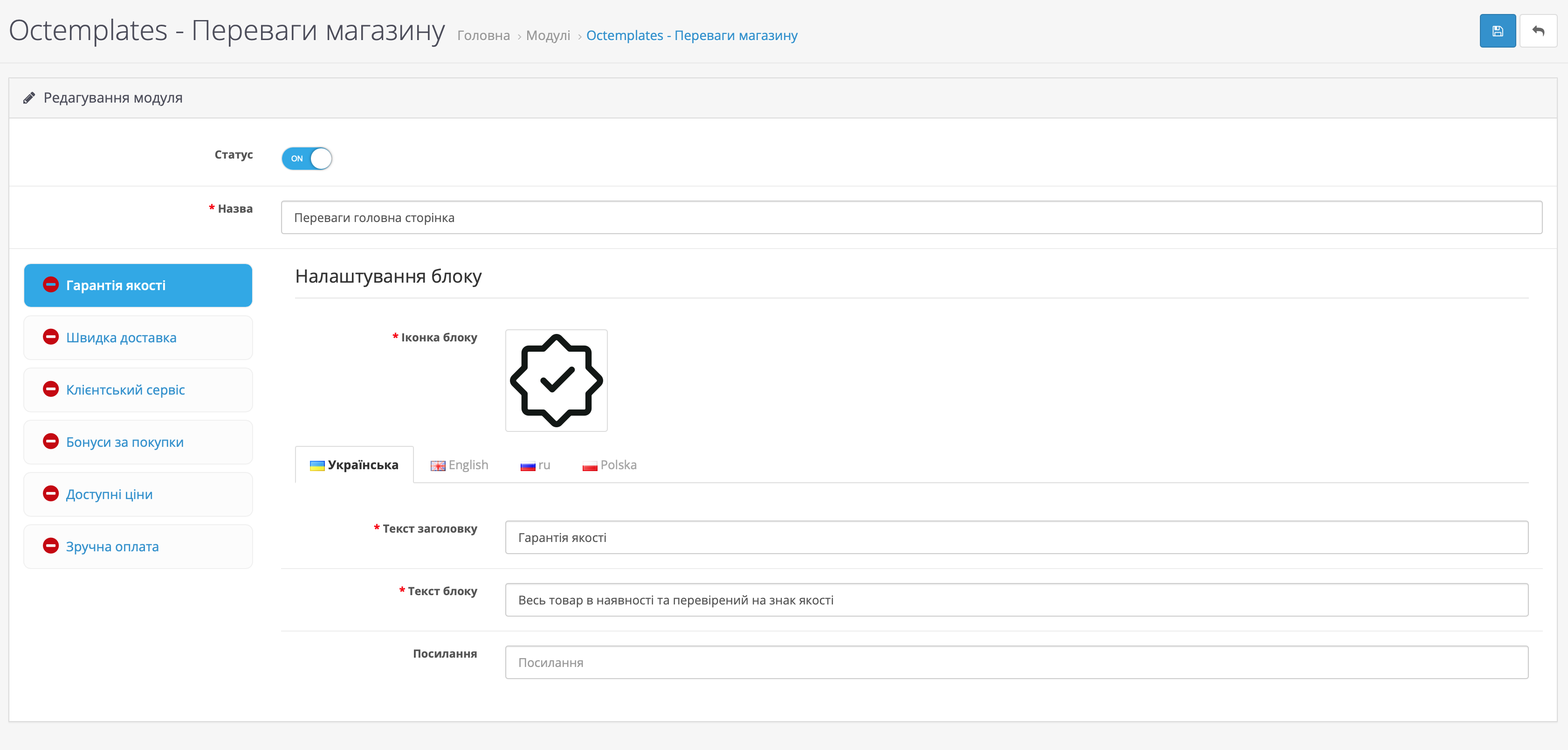Click the blue save floppy-disk button
The height and width of the screenshot is (750, 1568).
coord(1497,31)
